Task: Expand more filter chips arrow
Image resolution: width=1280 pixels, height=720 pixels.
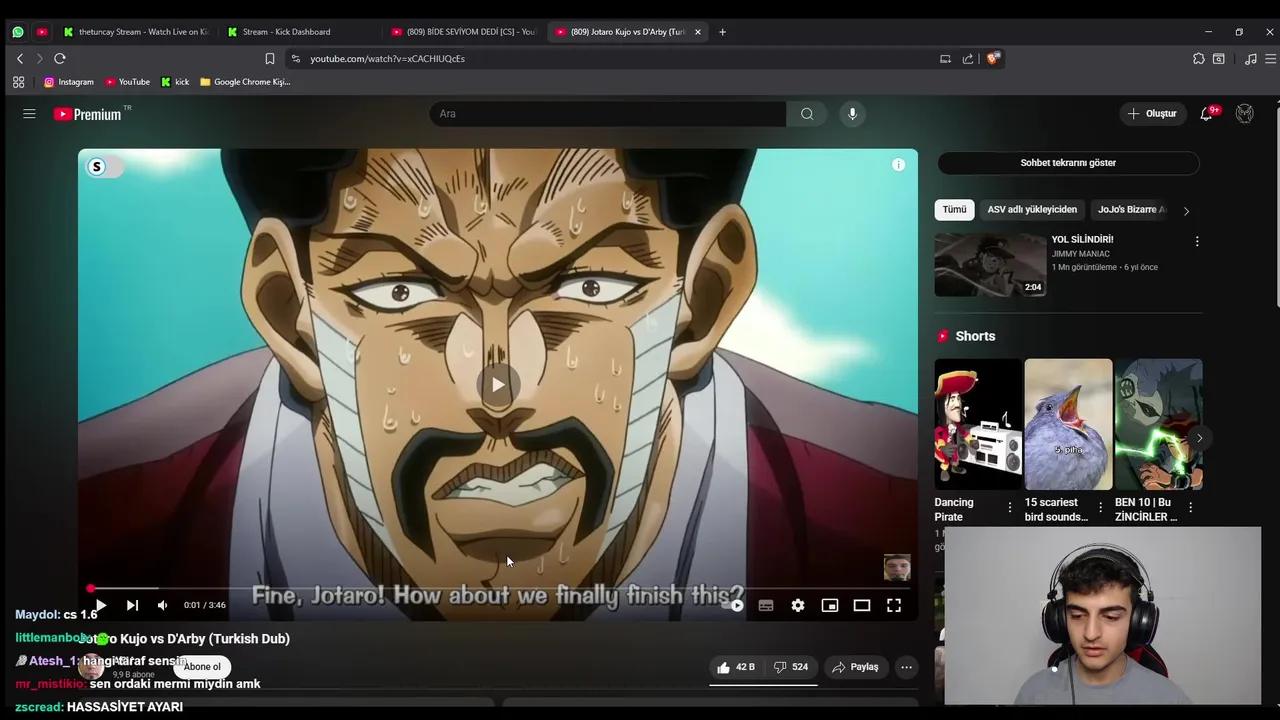Action: click(x=1186, y=211)
